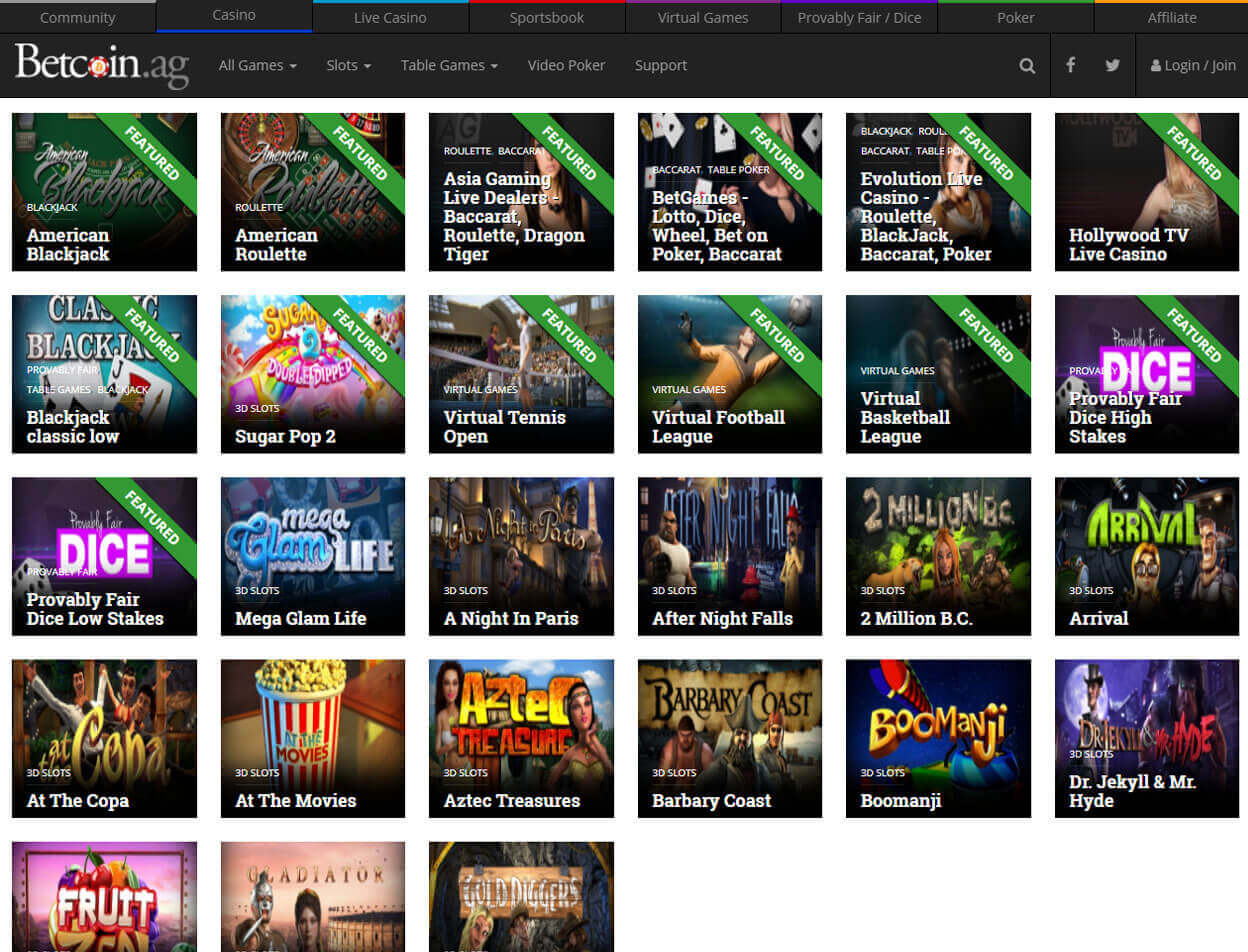The image size is (1248, 952).
Task: Open the At The Movies slot
Action: [x=313, y=738]
